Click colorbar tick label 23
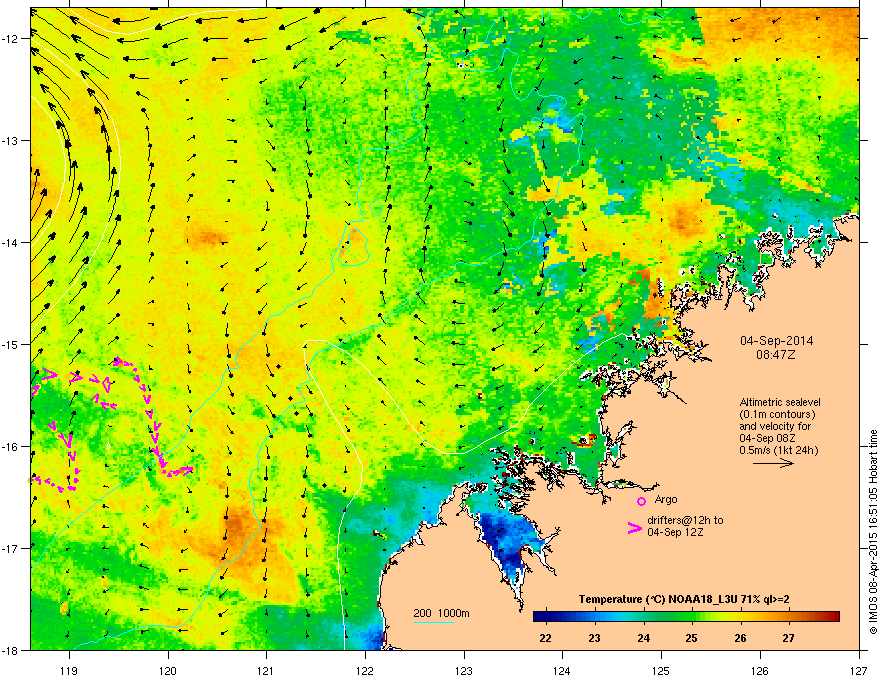Image resolution: width=880 pixels, height=680 pixels. 594,638
